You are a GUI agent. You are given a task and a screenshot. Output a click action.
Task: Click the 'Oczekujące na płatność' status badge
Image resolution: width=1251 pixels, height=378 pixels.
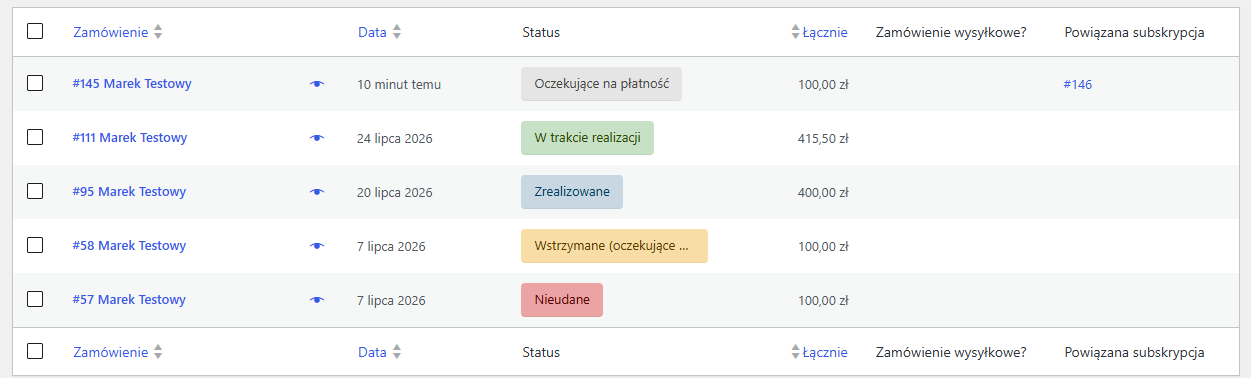[601, 84]
